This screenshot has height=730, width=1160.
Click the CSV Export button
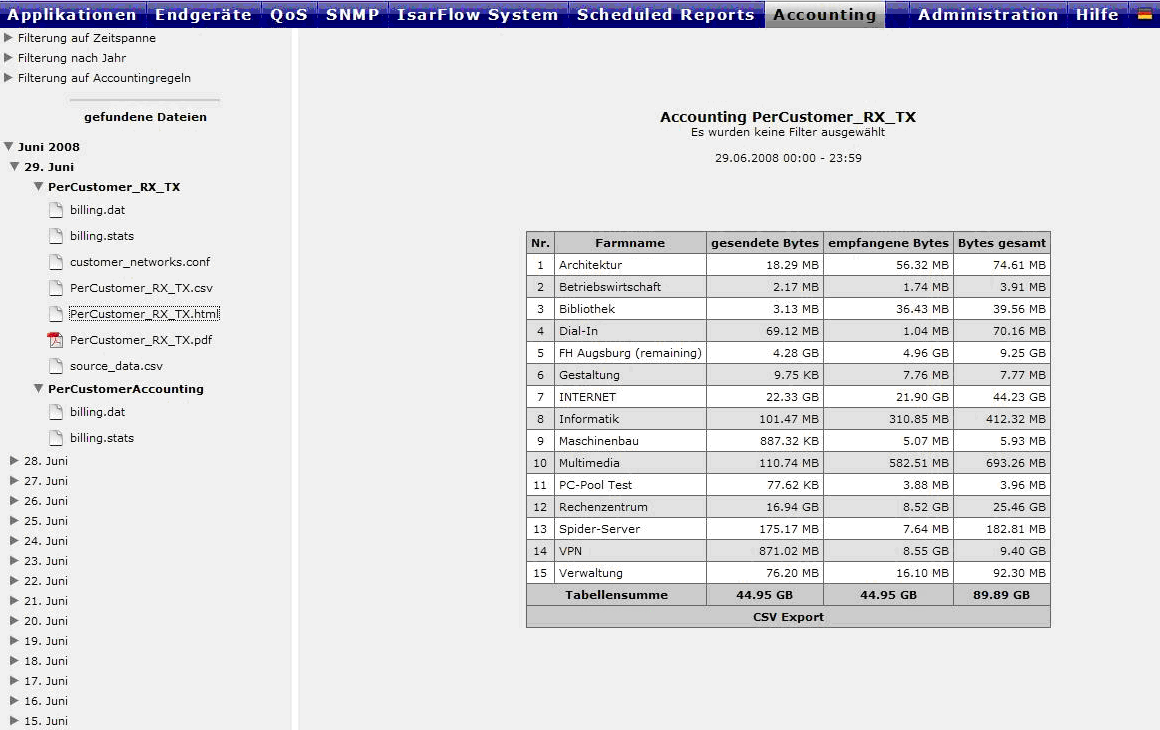(788, 617)
